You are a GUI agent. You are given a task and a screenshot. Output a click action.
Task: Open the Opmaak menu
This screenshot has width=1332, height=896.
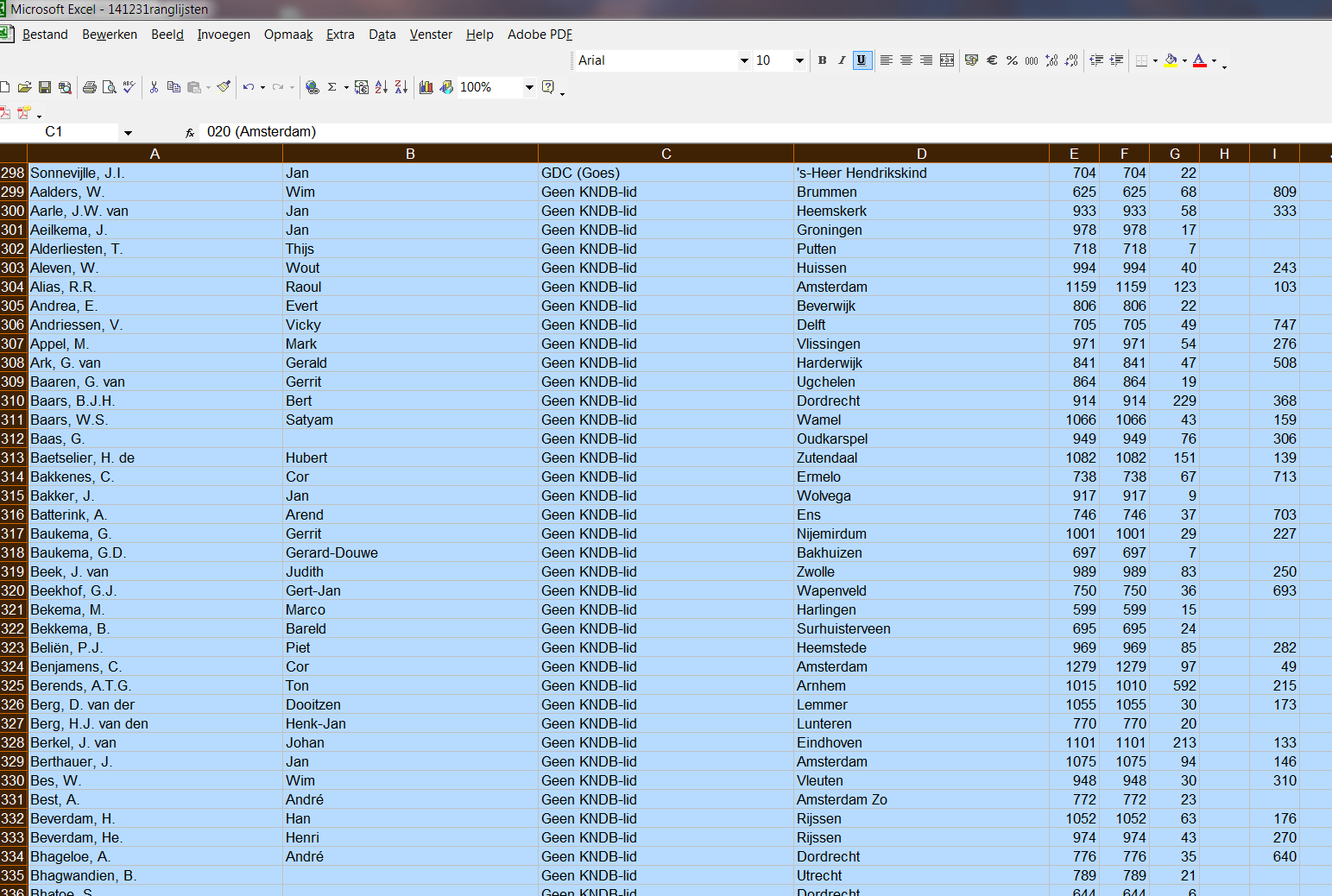pyautogui.click(x=288, y=35)
